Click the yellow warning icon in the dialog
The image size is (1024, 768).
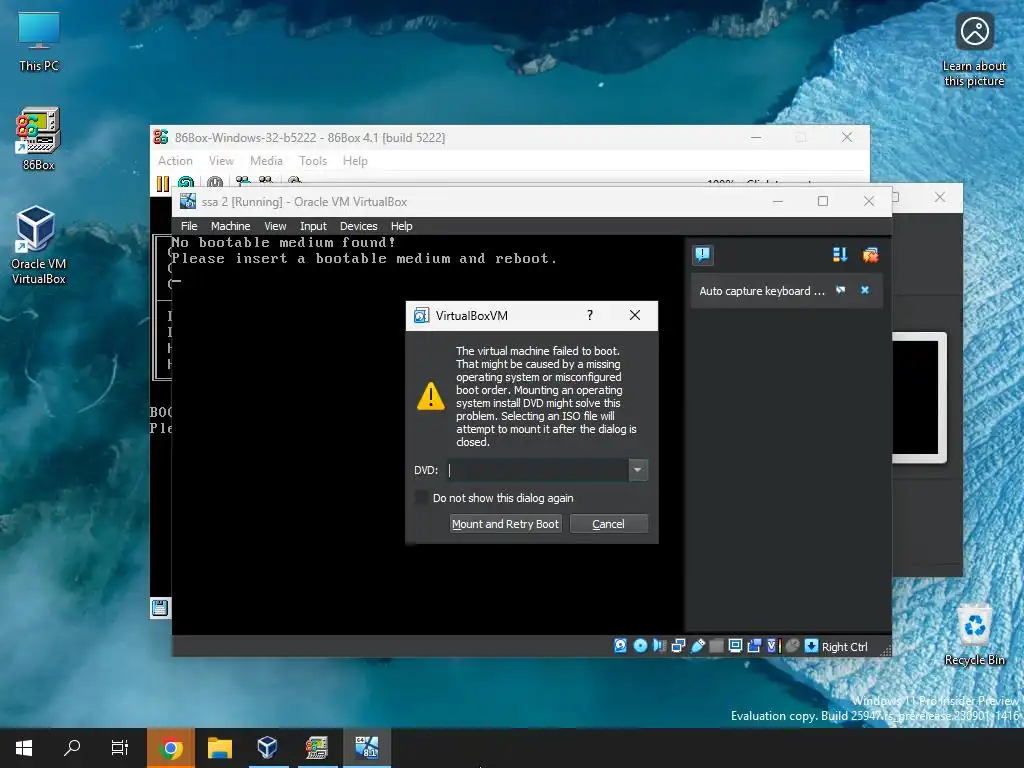point(430,396)
